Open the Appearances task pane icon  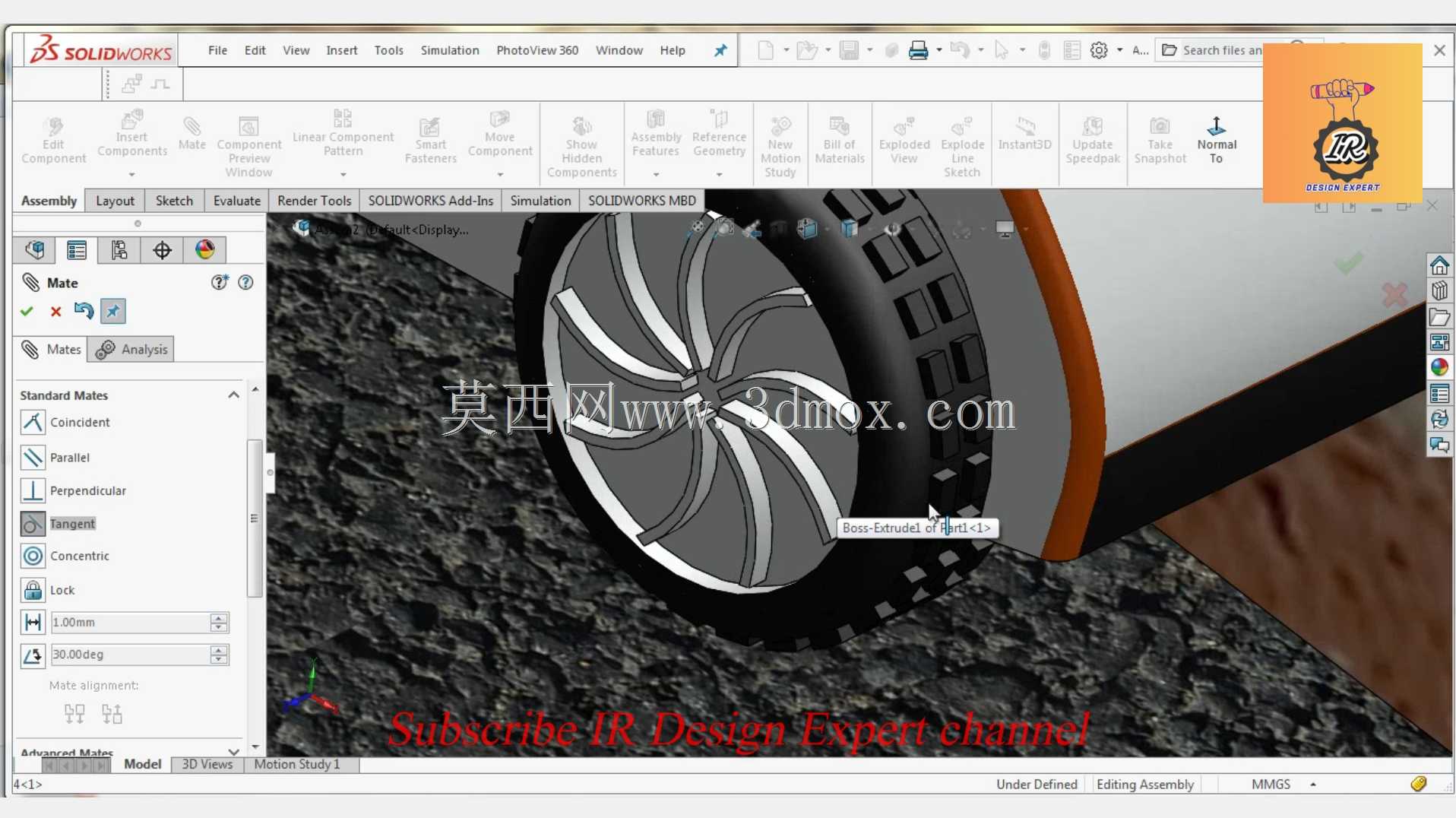pyautogui.click(x=1439, y=368)
